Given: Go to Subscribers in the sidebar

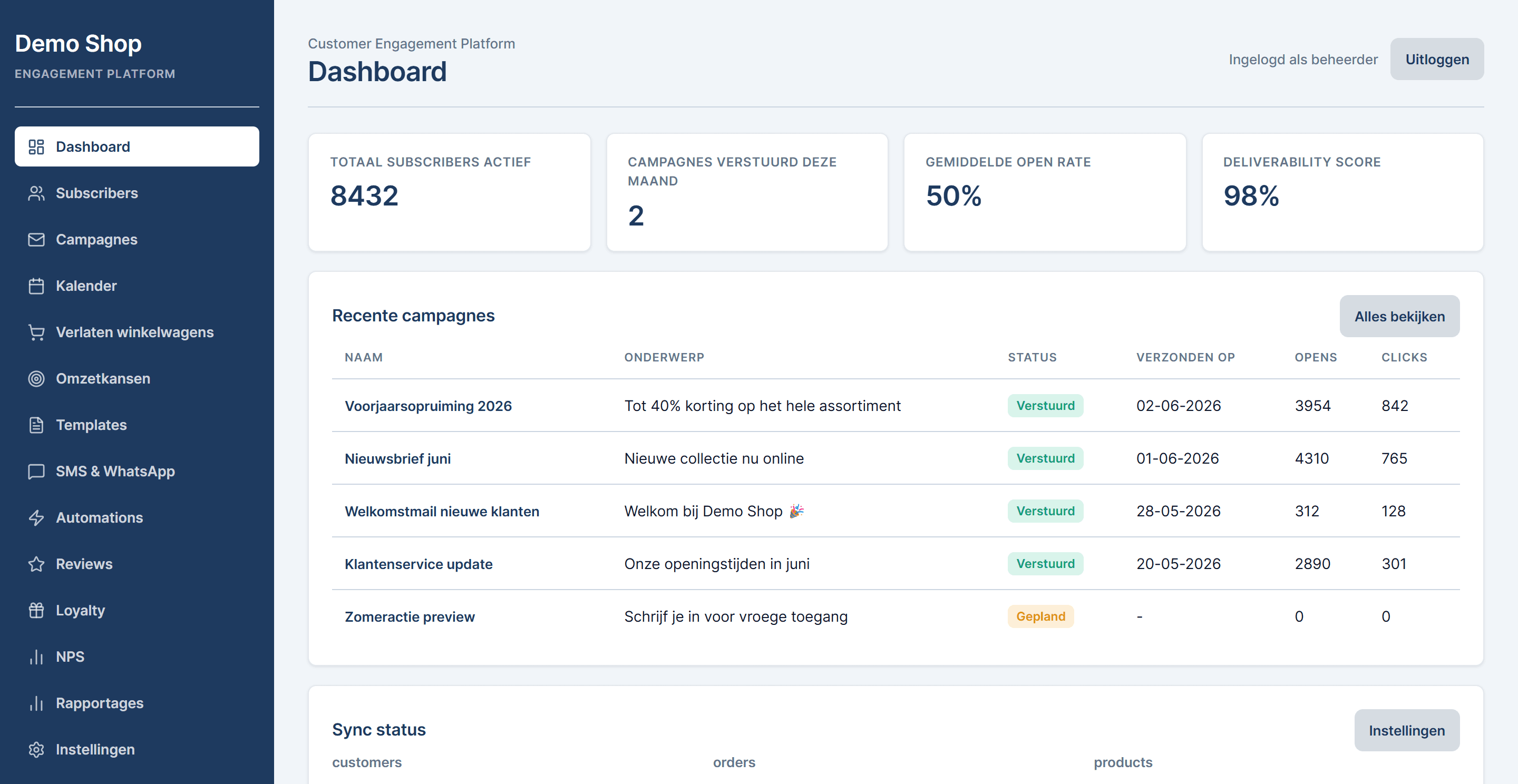Looking at the screenshot, I should [x=137, y=193].
